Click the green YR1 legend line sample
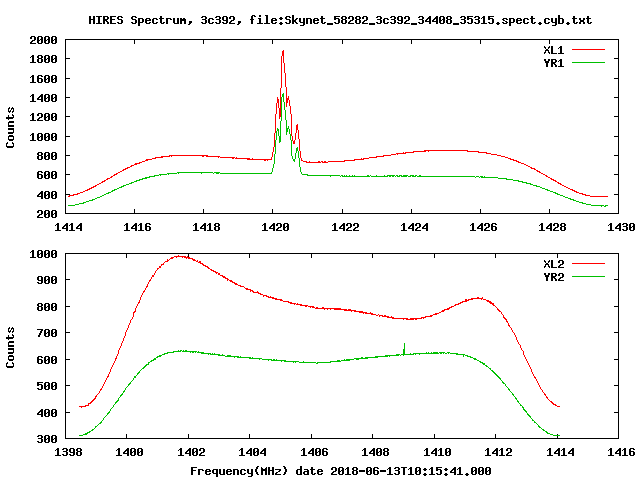Screen dimensions: 640x480 [588, 63]
